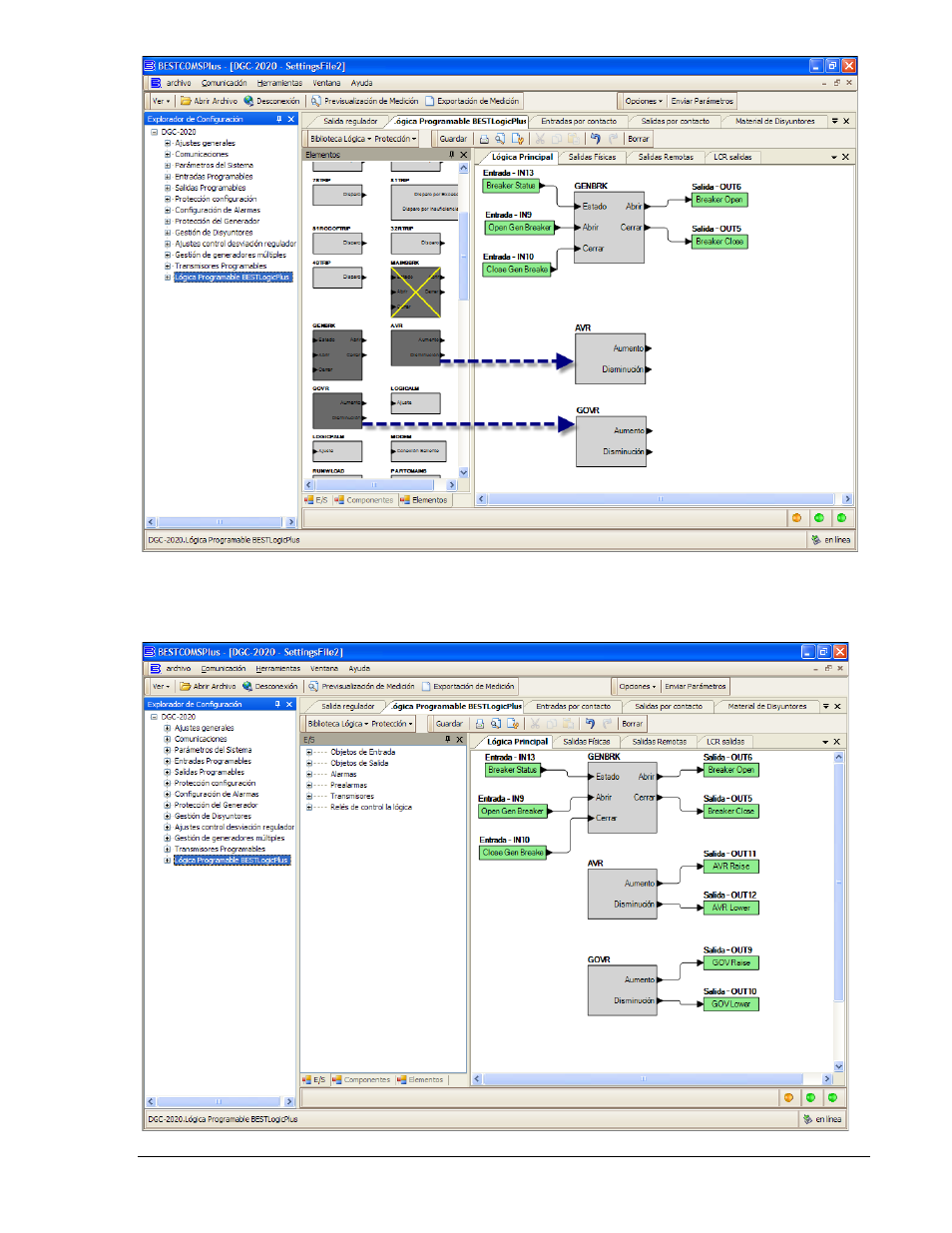
Task: Expand Ajustes generales in the upper window tree
Action: pos(168,143)
